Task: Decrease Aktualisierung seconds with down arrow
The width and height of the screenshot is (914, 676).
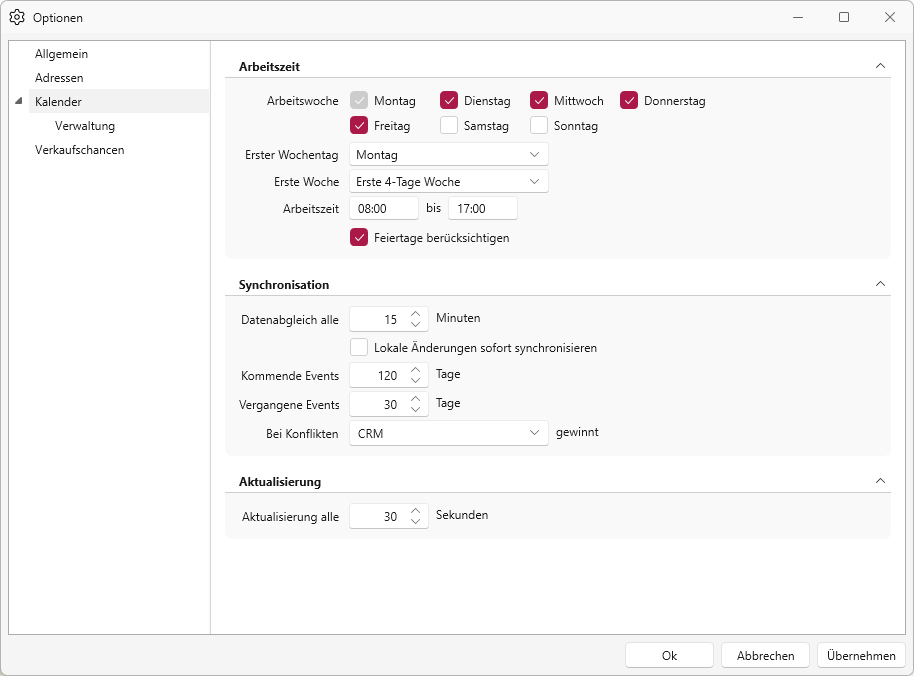Action: (415, 522)
